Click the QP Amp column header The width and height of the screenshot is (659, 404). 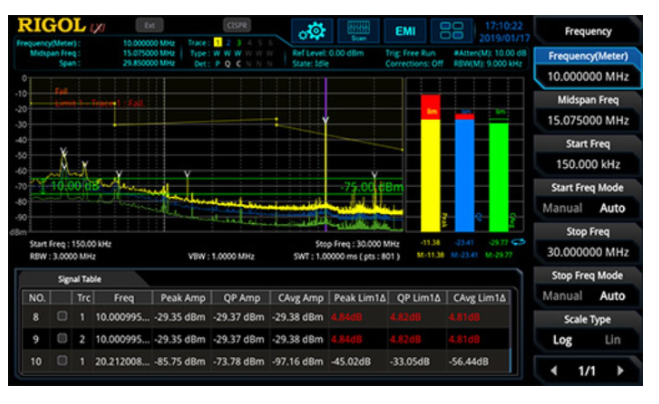(x=242, y=298)
